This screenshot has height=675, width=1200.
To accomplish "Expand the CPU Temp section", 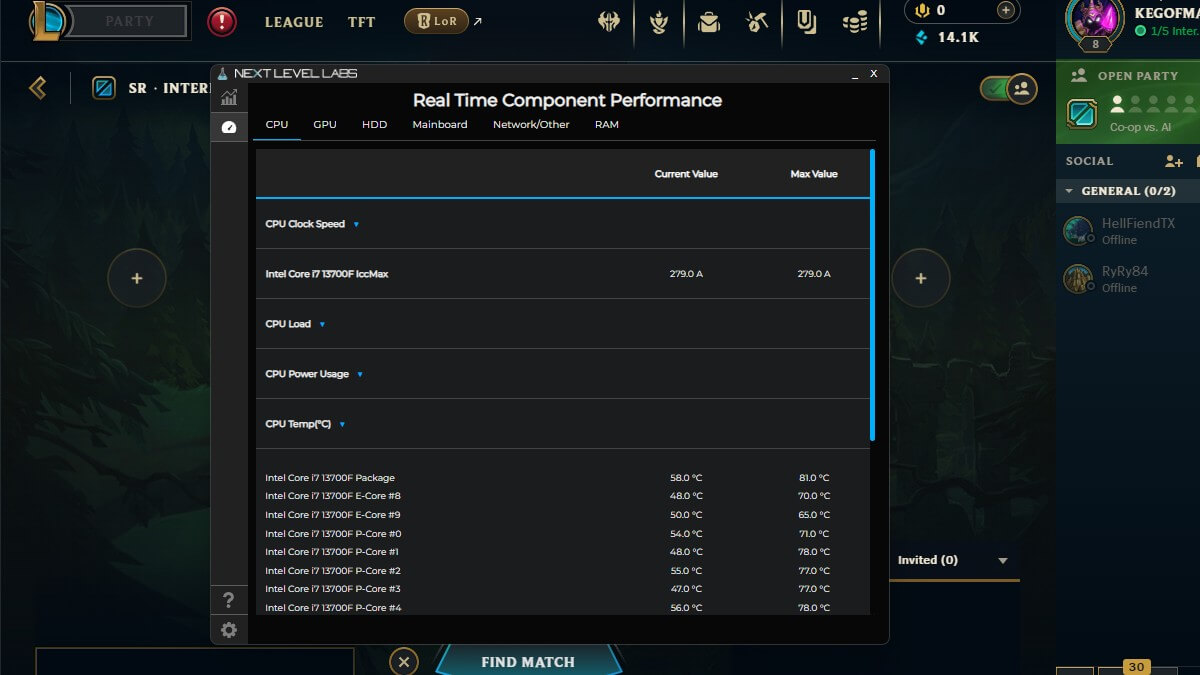I will (x=342, y=424).
